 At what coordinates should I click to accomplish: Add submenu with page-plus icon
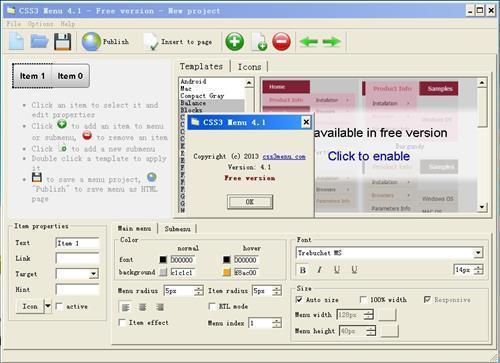pos(259,42)
